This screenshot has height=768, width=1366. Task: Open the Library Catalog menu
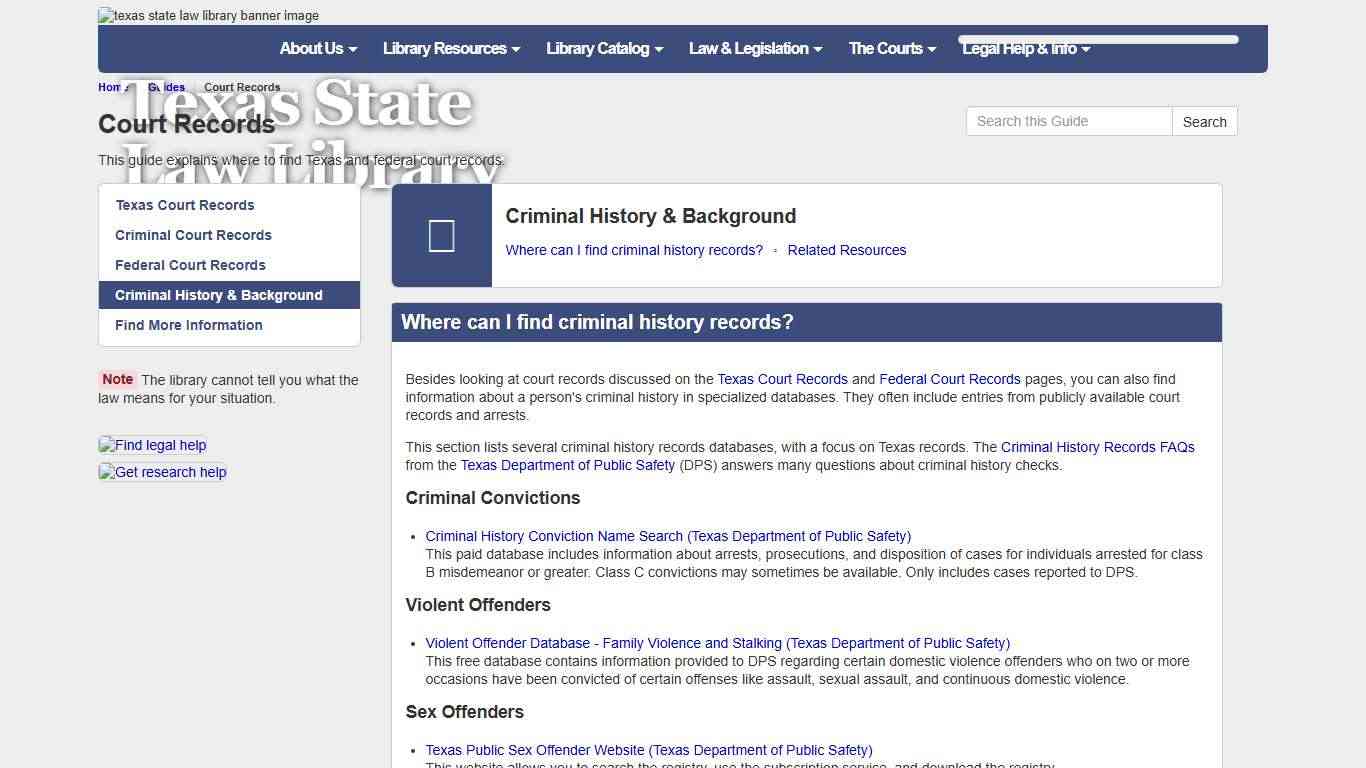tap(604, 48)
